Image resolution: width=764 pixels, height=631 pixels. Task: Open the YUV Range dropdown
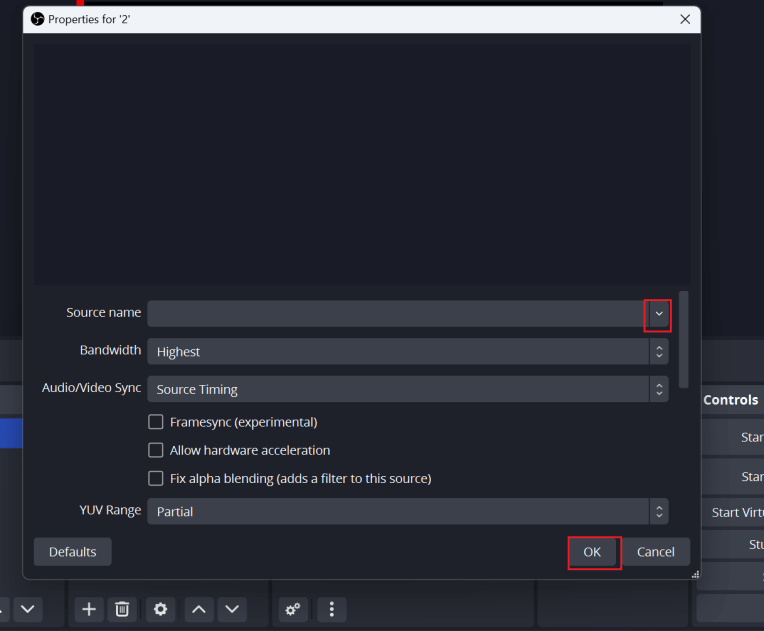pyautogui.click(x=408, y=511)
